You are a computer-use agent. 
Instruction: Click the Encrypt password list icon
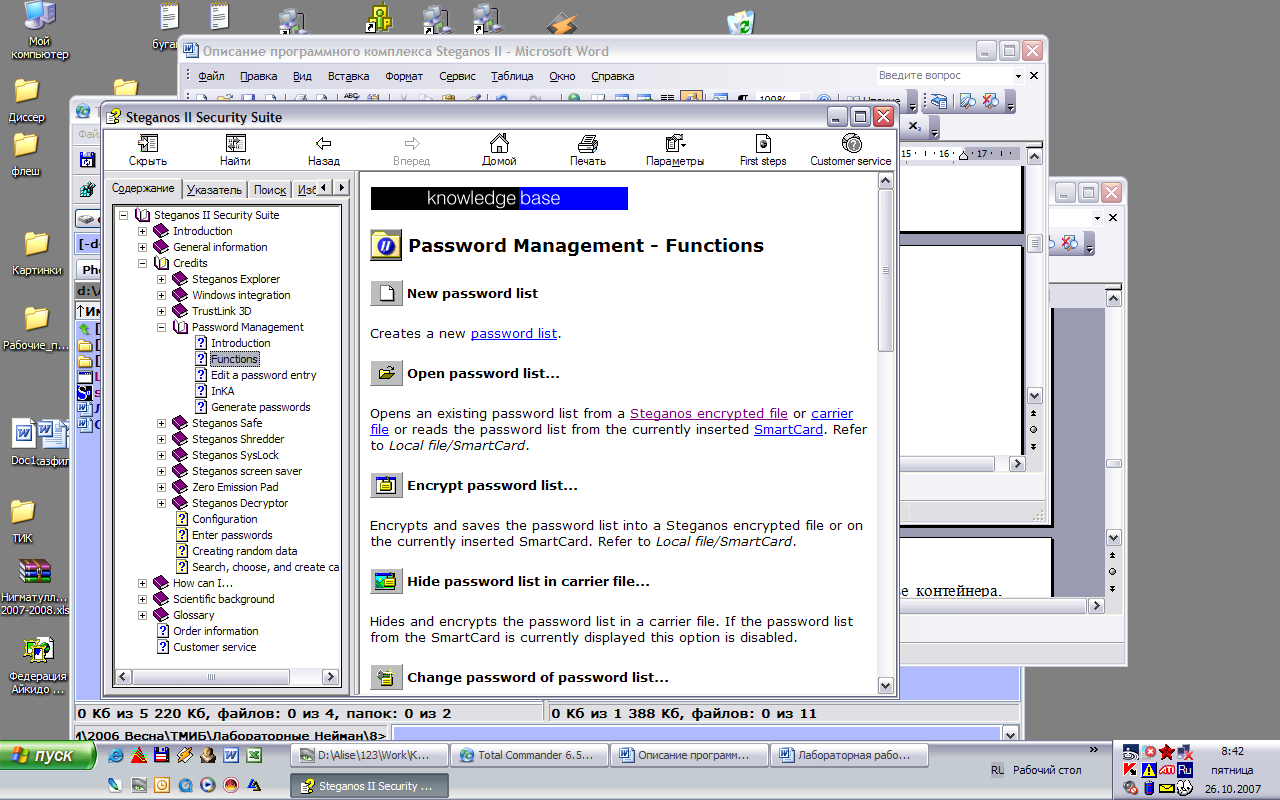tap(386, 485)
